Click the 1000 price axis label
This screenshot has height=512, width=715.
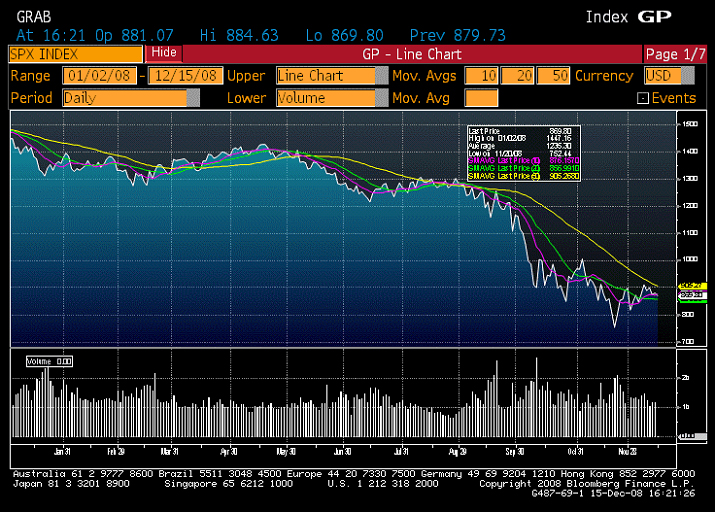[x=690, y=259]
